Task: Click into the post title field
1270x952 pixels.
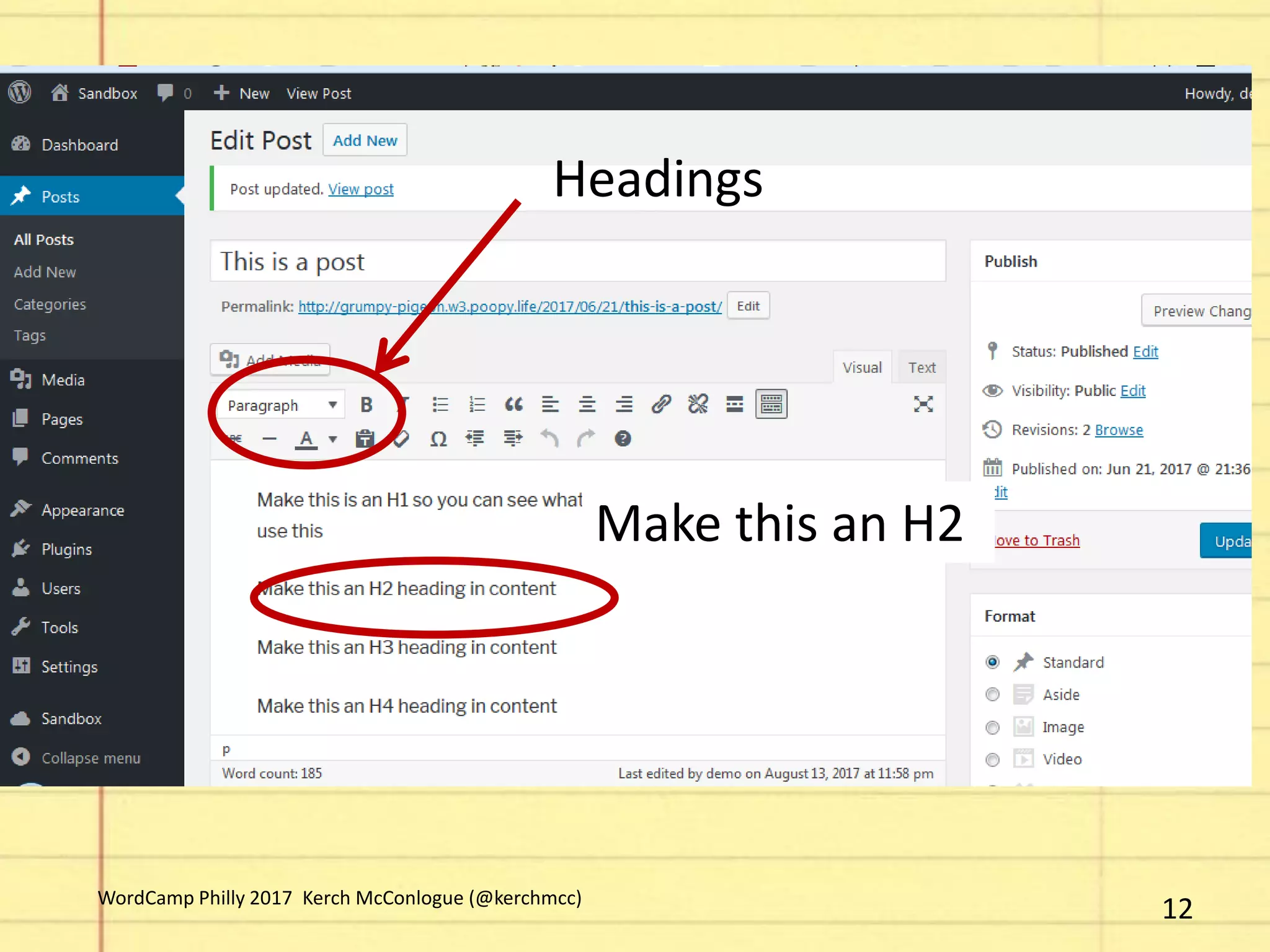Action: pyautogui.click(x=578, y=261)
